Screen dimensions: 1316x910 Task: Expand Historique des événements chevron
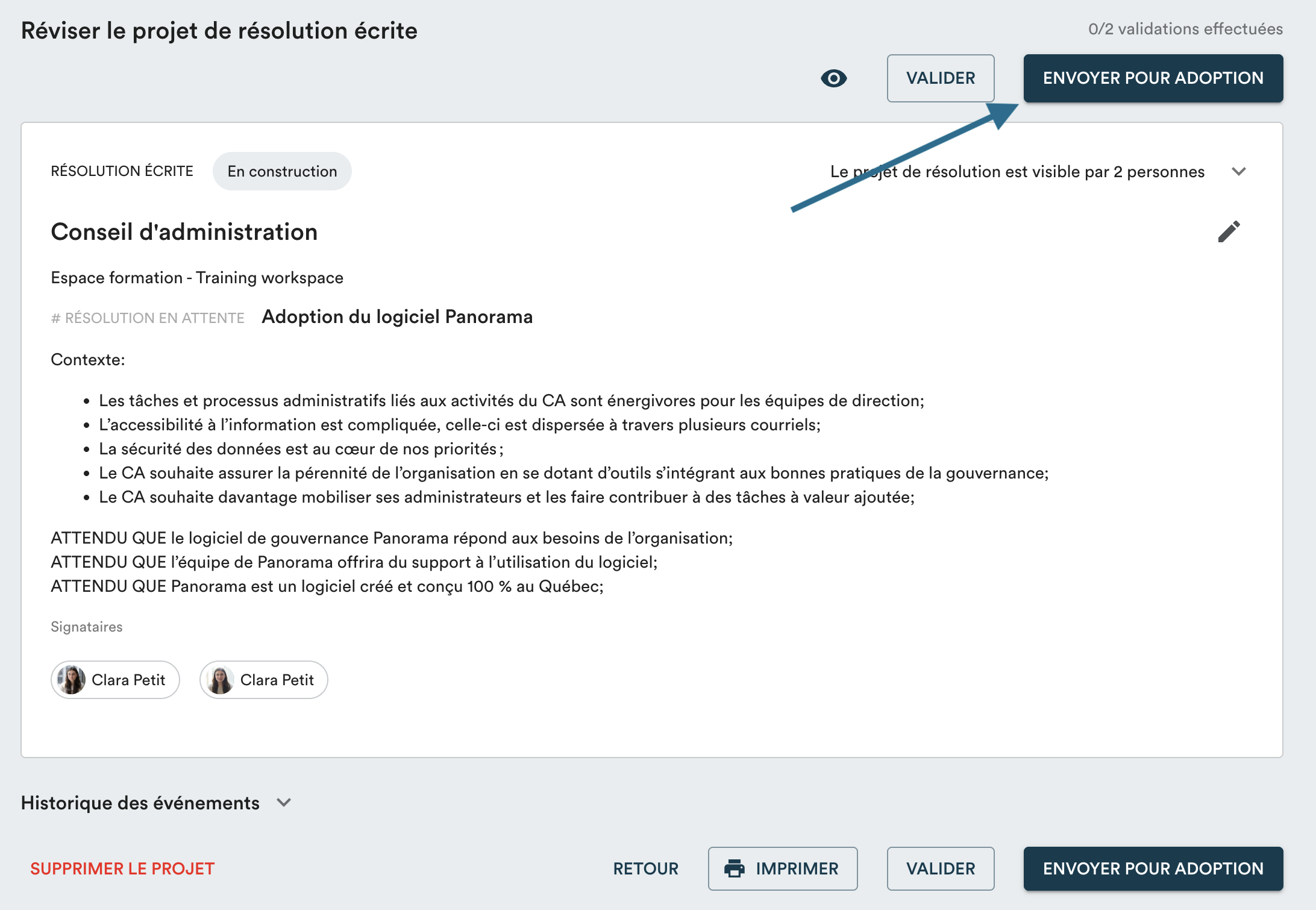(x=284, y=803)
